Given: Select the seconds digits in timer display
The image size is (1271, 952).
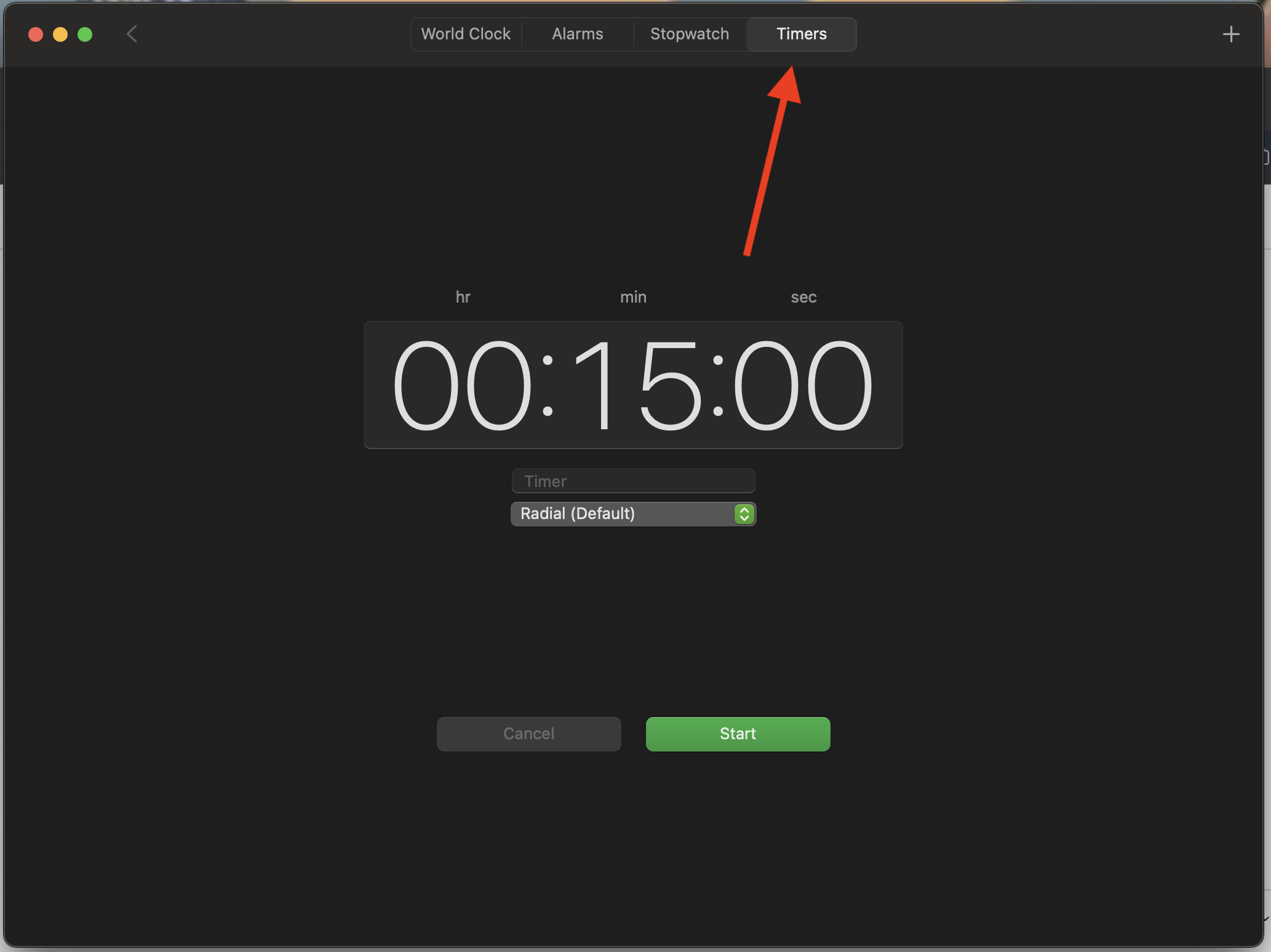Looking at the screenshot, I should 803,385.
